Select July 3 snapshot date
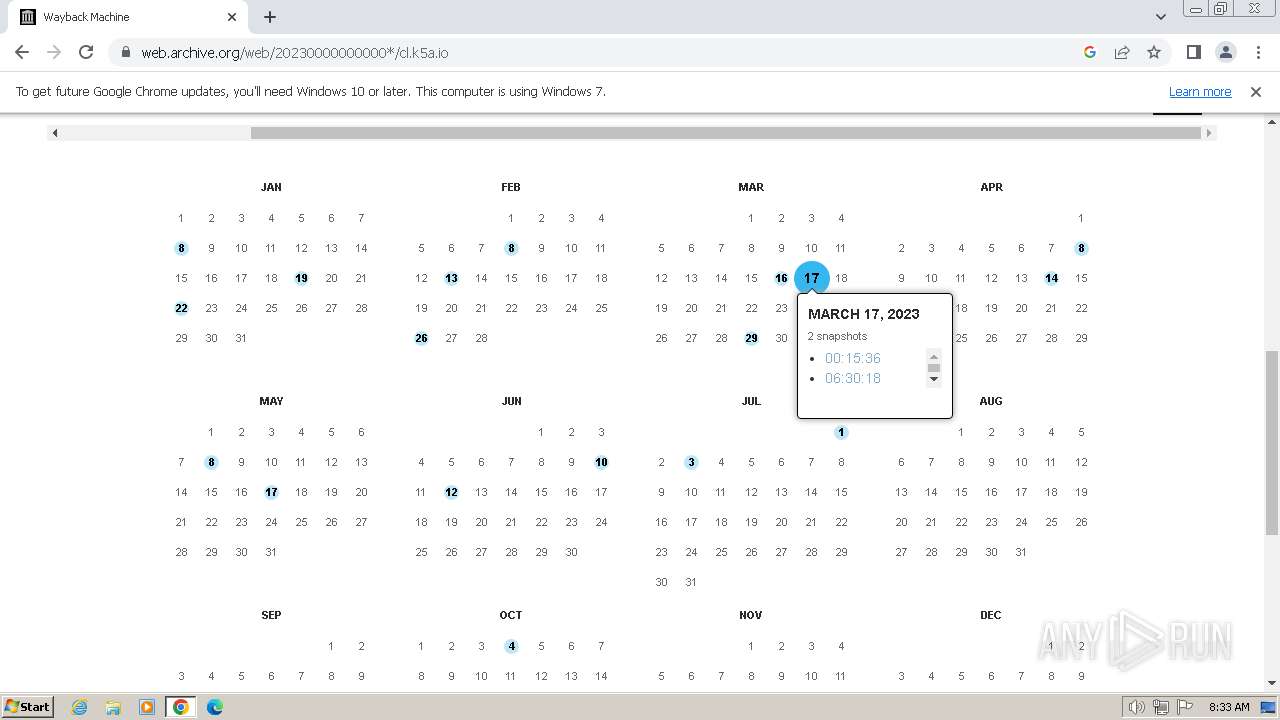Screen dimensions: 1280x720 (x=691, y=462)
